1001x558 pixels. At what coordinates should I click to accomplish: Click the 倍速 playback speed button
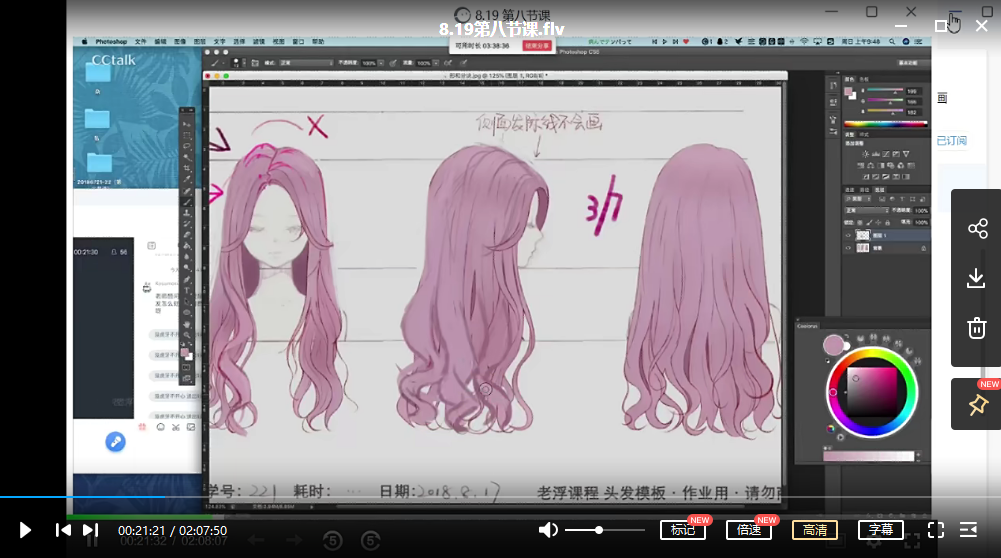(749, 530)
